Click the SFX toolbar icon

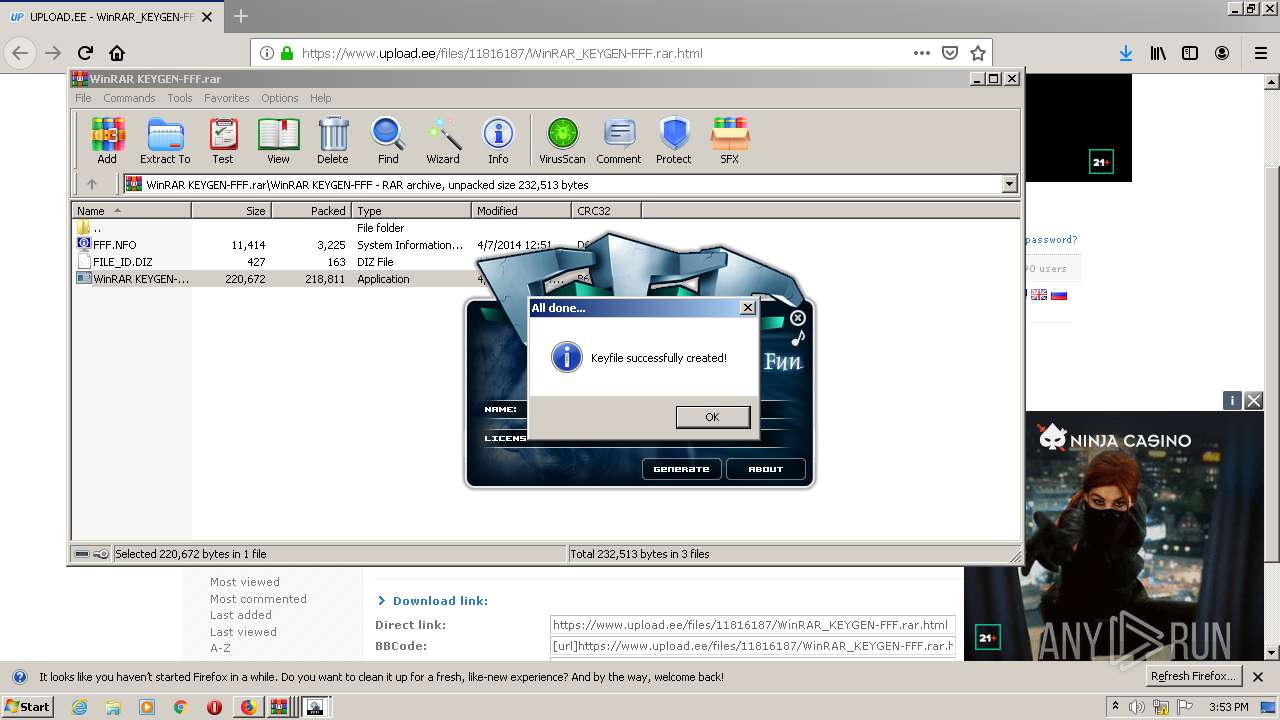(730, 140)
